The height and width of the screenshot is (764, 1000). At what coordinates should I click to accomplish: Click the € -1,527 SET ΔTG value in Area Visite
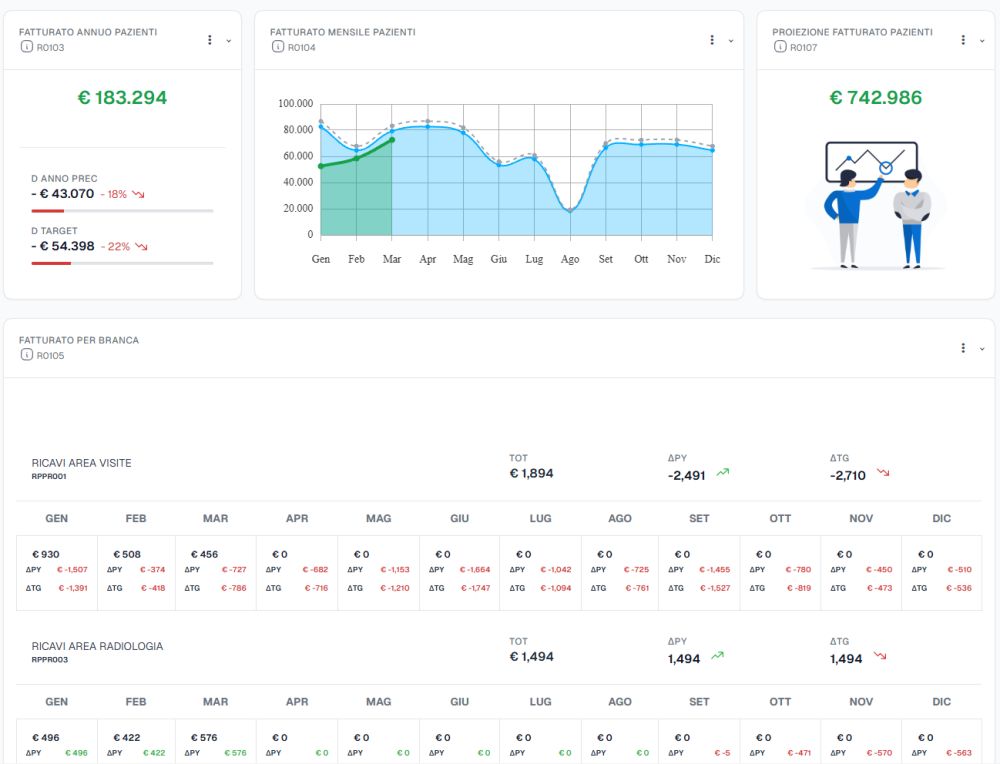coord(715,588)
